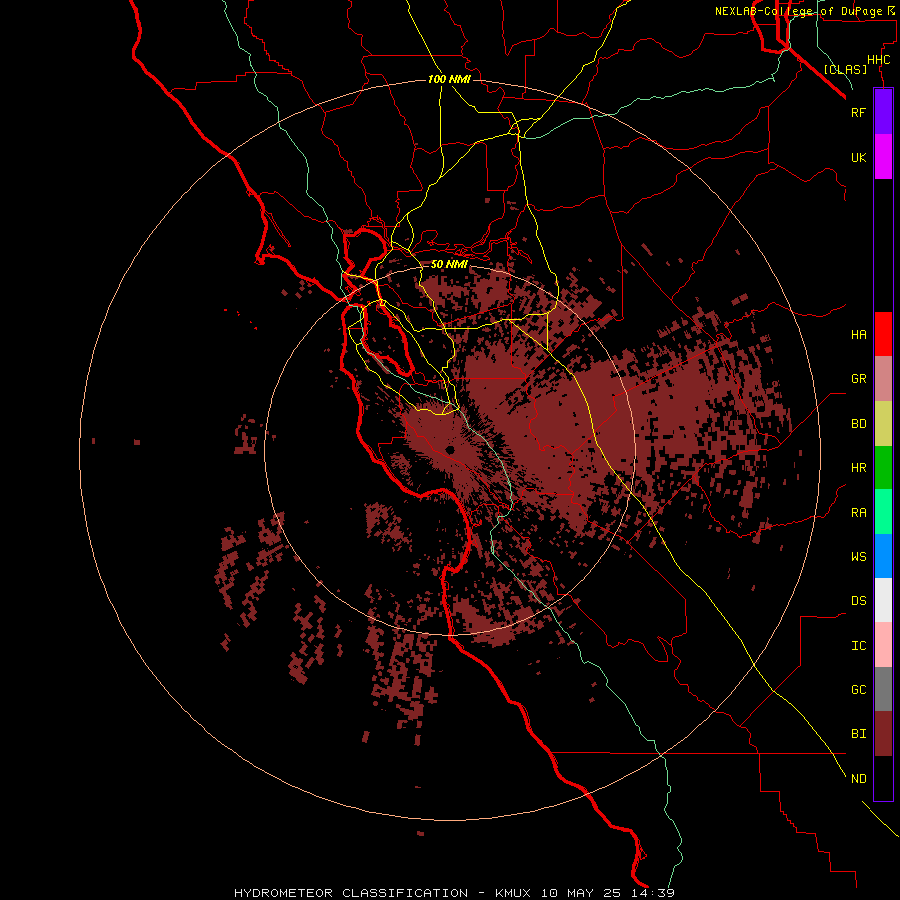This screenshot has height=900, width=900.
Task: Click the 'HYDROMETEOR CLASSIFICATION - KMUX' title text
Action: pyautogui.click(x=383, y=893)
